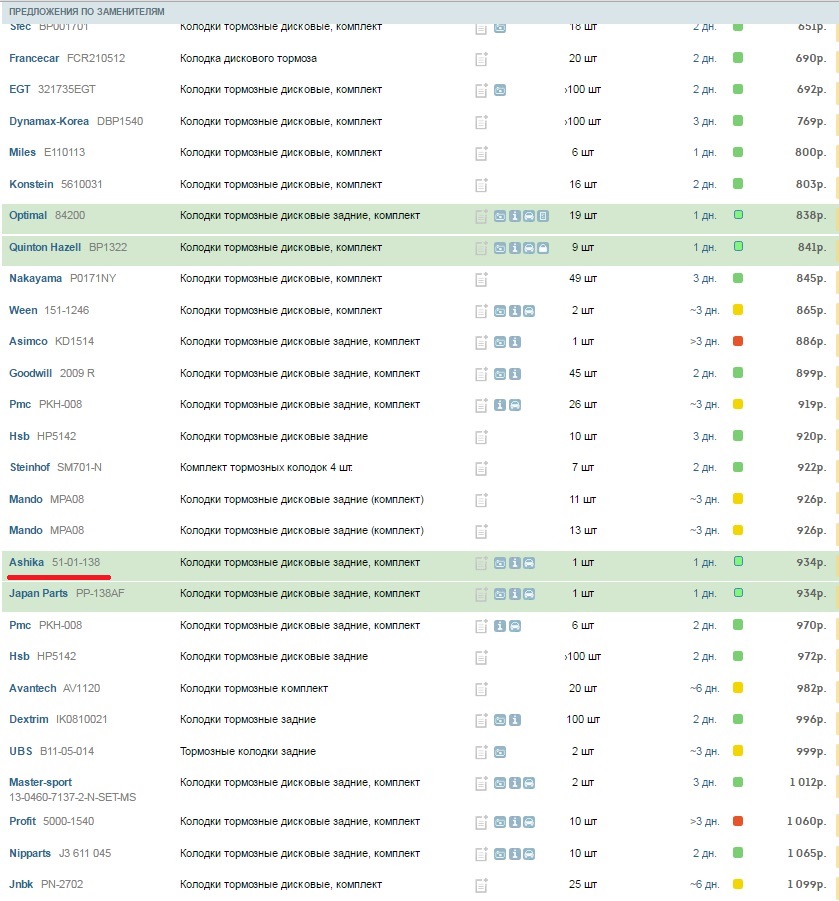This screenshot has width=839, height=901.
Task: Click quantity 11 шт in Mando row
Action: click(x=583, y=499)
